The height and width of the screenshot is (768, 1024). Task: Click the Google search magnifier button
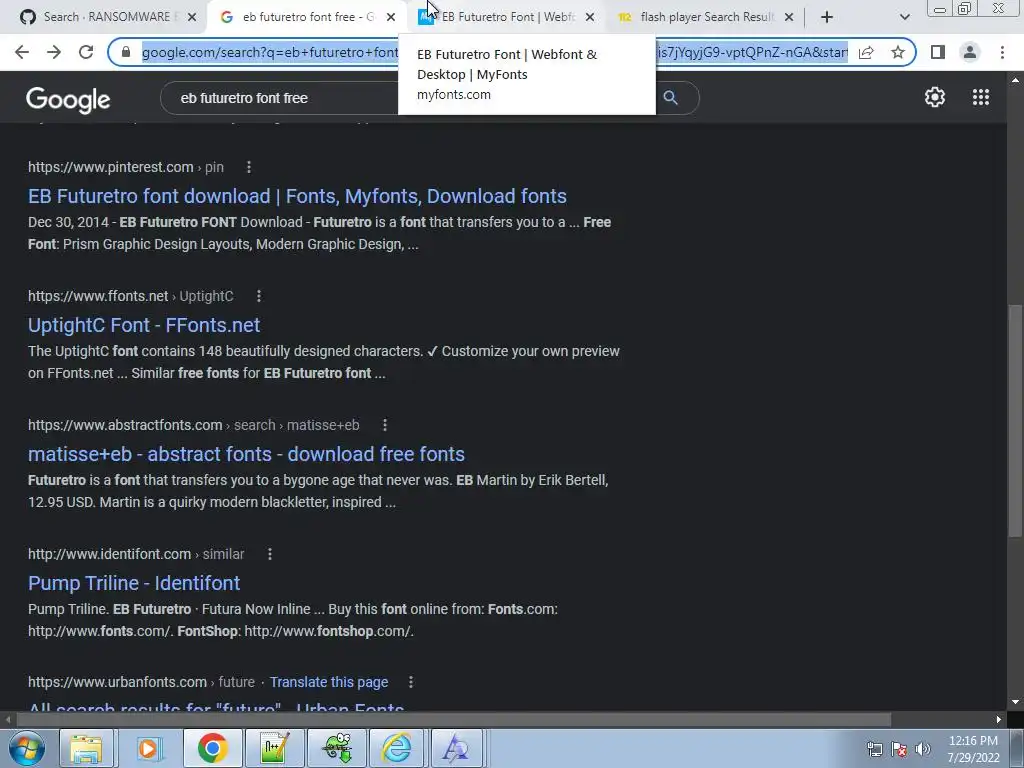(x=671, y=98)
